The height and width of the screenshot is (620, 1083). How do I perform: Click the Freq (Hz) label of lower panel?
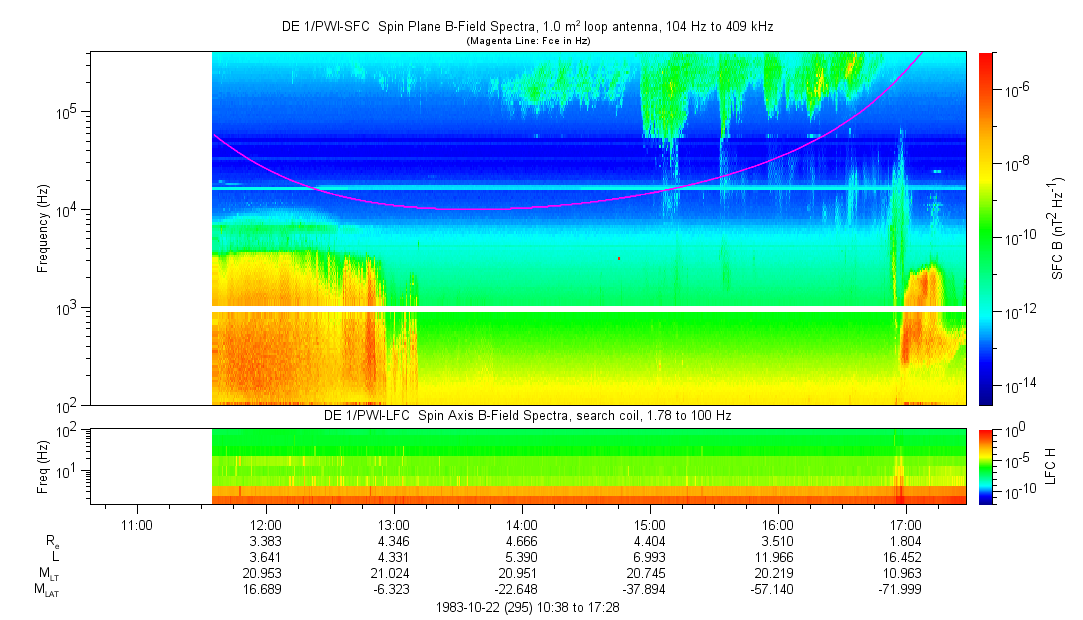coord(43,466)
